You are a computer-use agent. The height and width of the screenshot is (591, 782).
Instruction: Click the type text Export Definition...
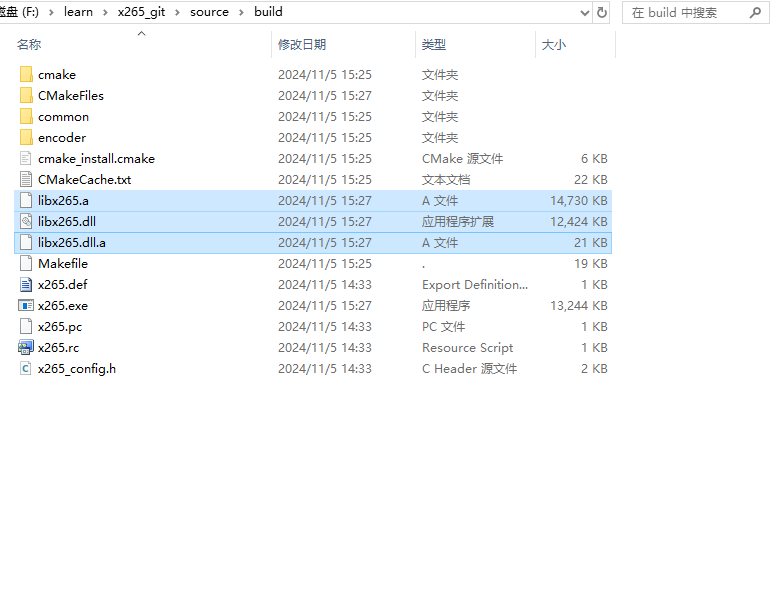(x=475, y=284)
